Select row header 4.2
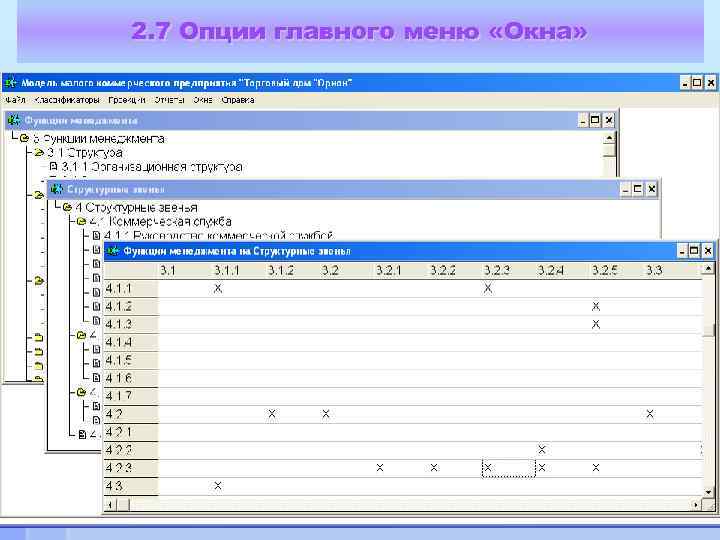 click(131, 414)
